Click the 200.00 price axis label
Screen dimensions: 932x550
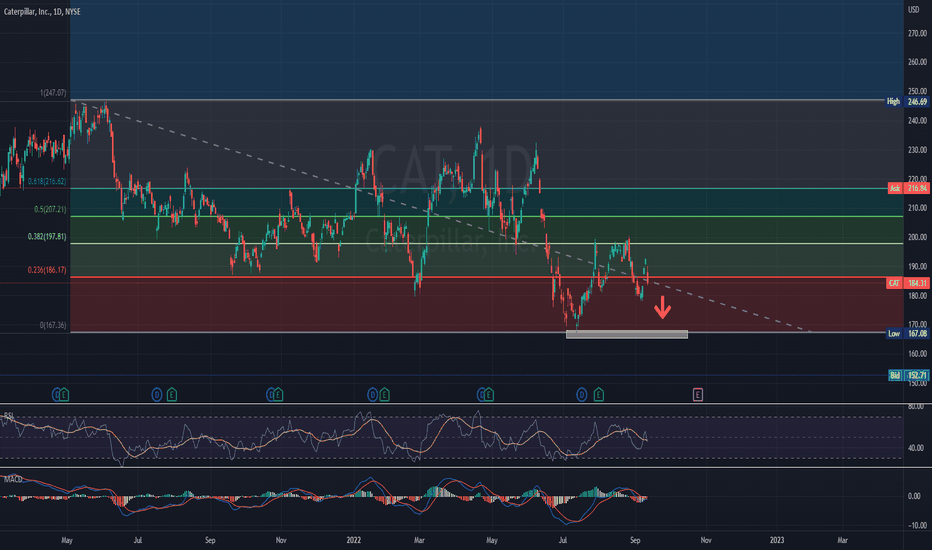point(918,237)
